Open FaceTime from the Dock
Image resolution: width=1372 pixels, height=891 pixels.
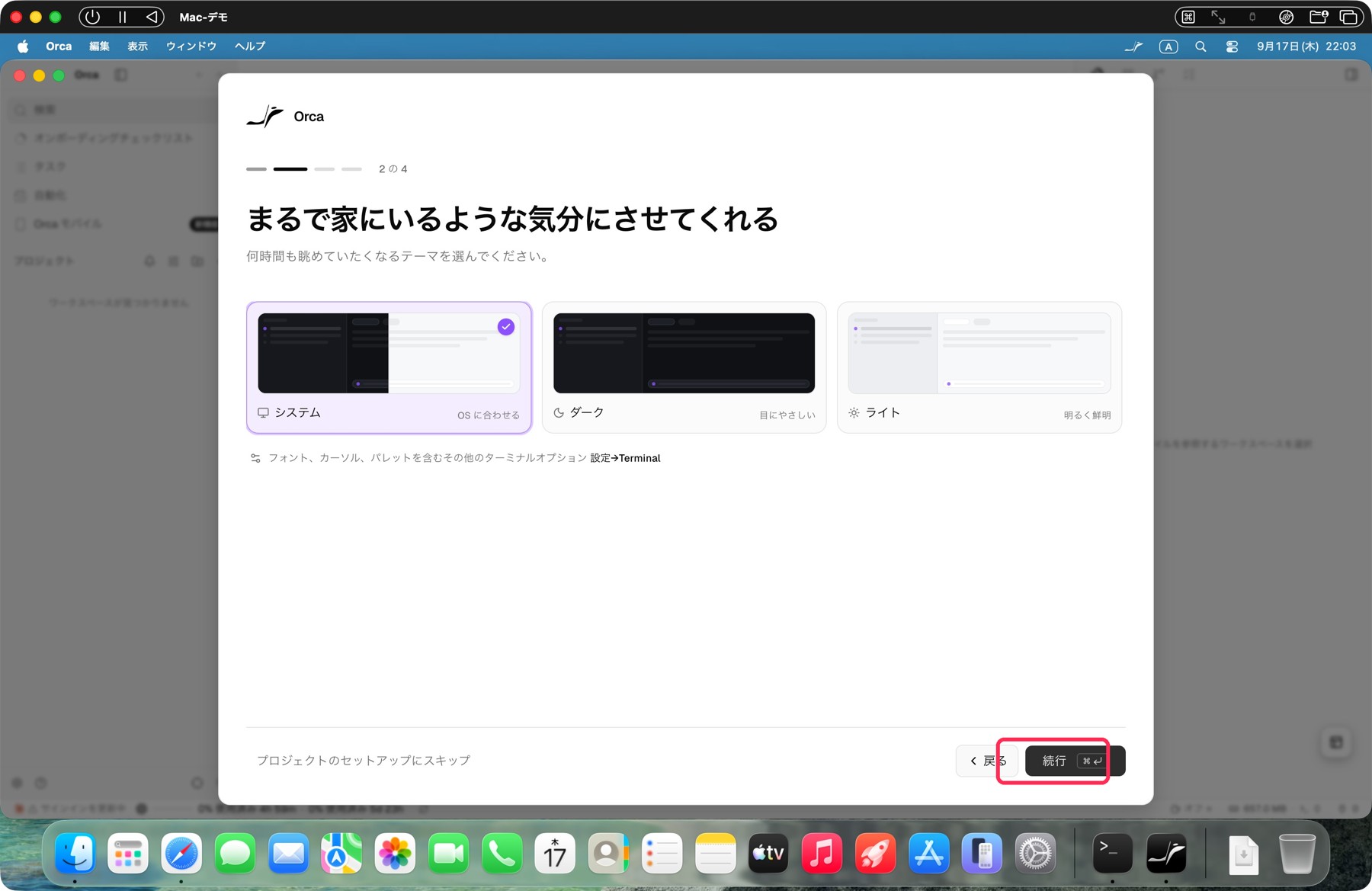coord(448,853)
